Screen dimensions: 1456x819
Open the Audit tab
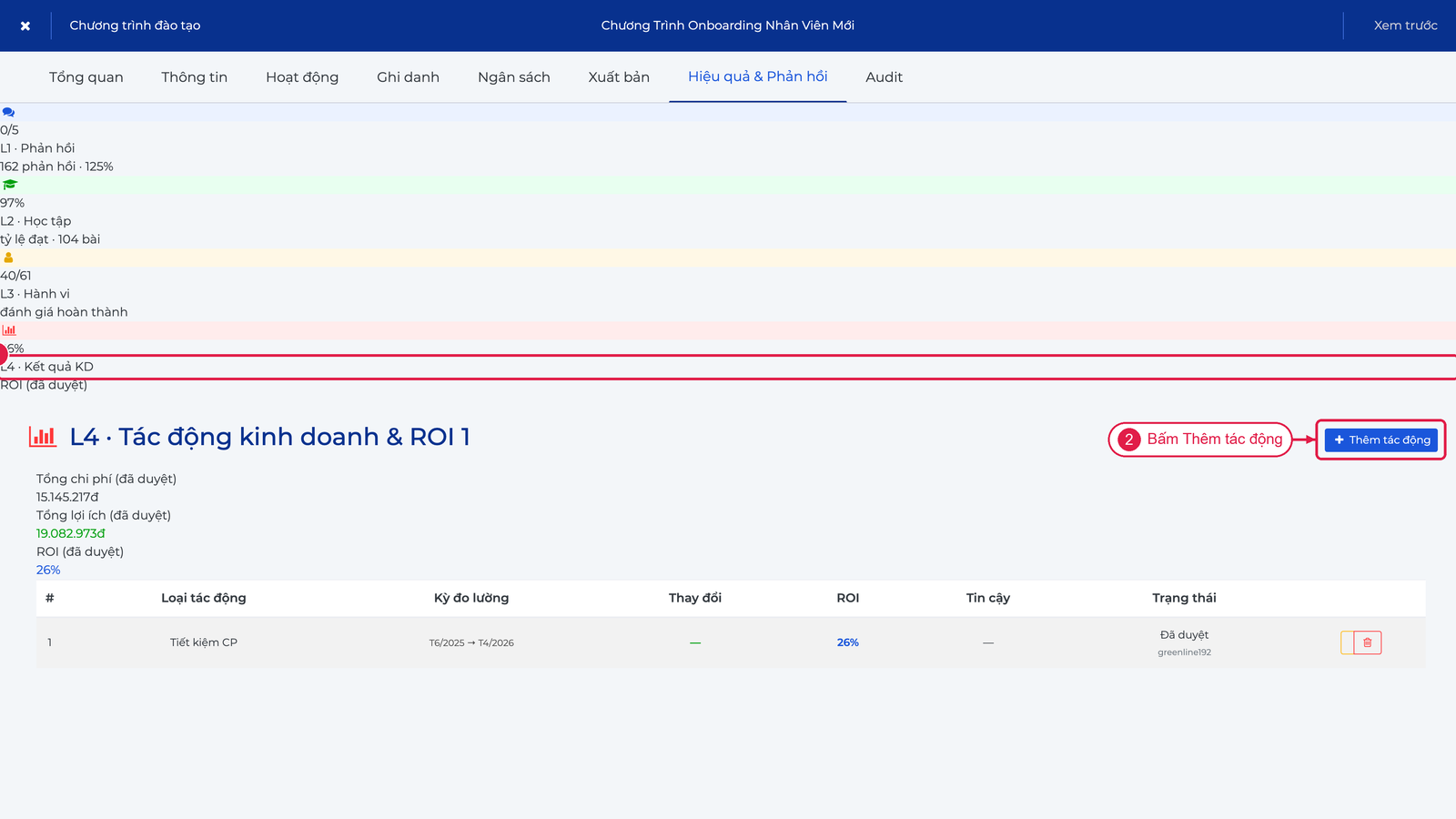coord(885,77)
